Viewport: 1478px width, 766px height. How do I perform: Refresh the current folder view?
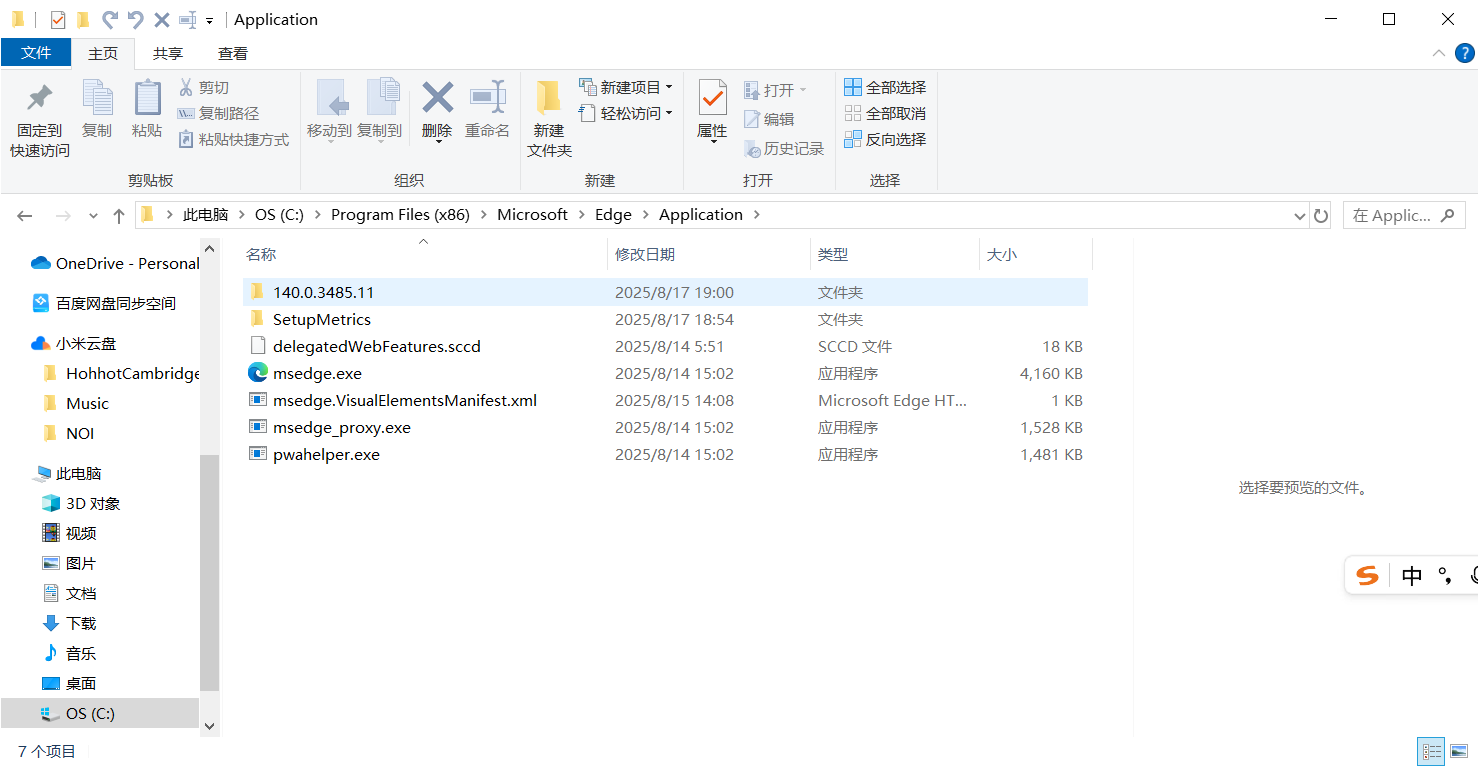coord(1321,215)
